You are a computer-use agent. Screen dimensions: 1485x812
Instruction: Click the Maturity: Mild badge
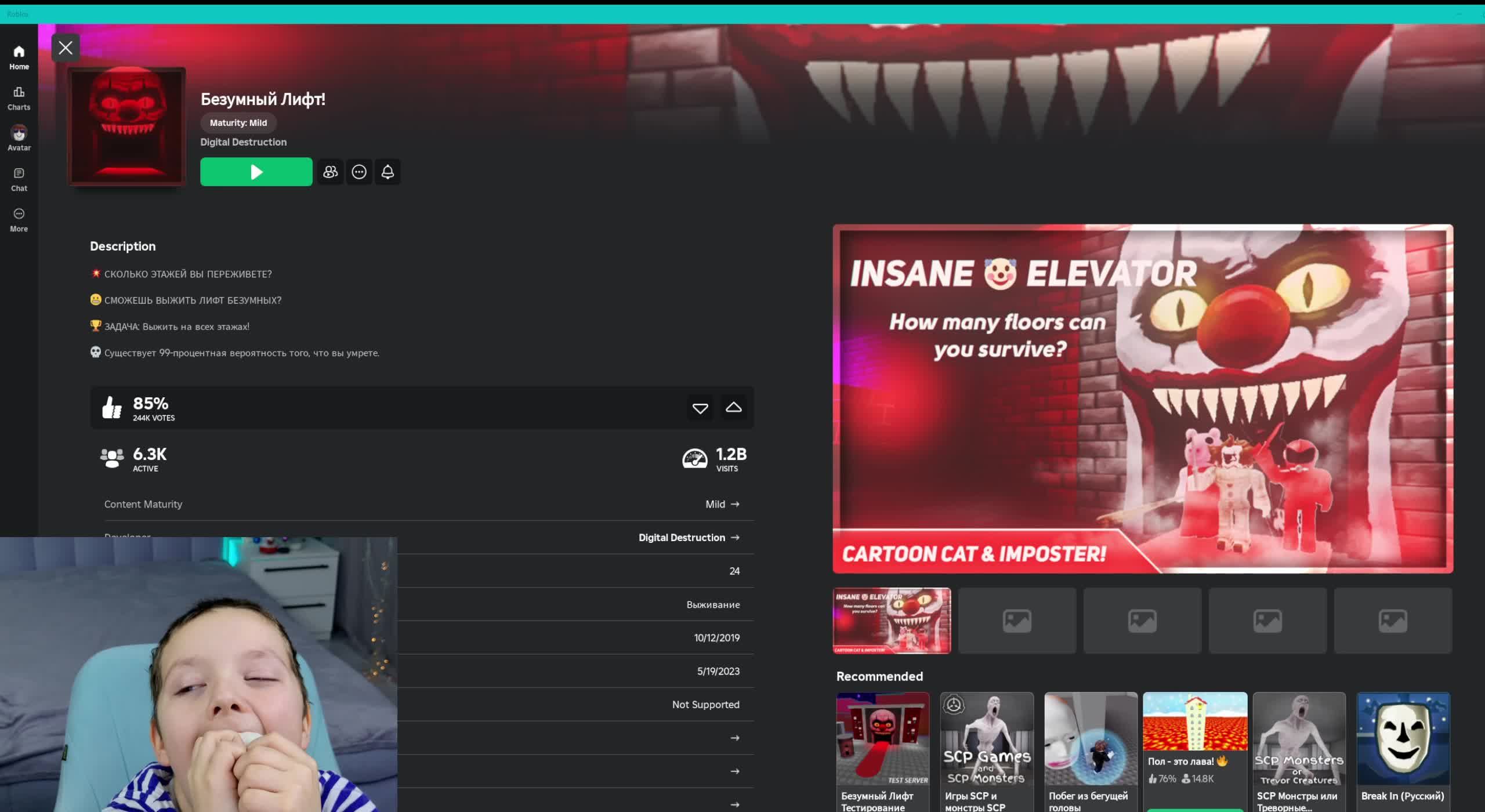click(x=238, y=123)
